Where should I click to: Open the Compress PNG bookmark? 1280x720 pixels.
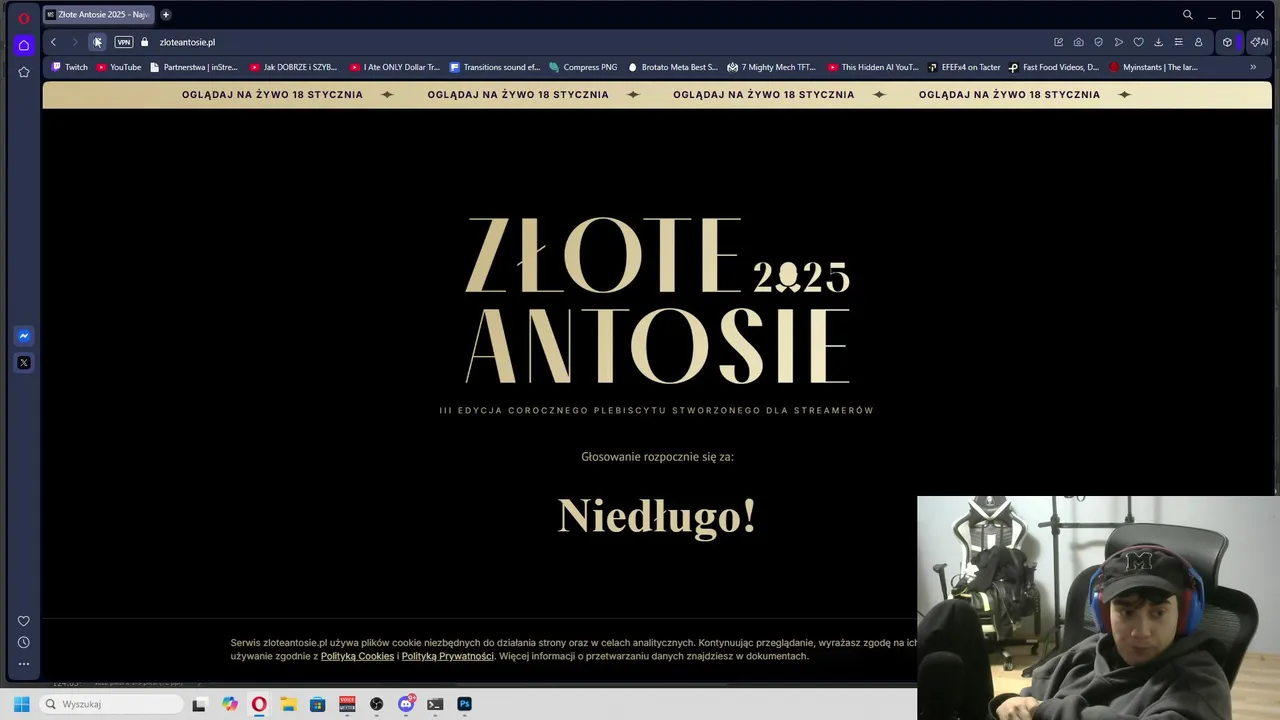click(x=584, y=67)
